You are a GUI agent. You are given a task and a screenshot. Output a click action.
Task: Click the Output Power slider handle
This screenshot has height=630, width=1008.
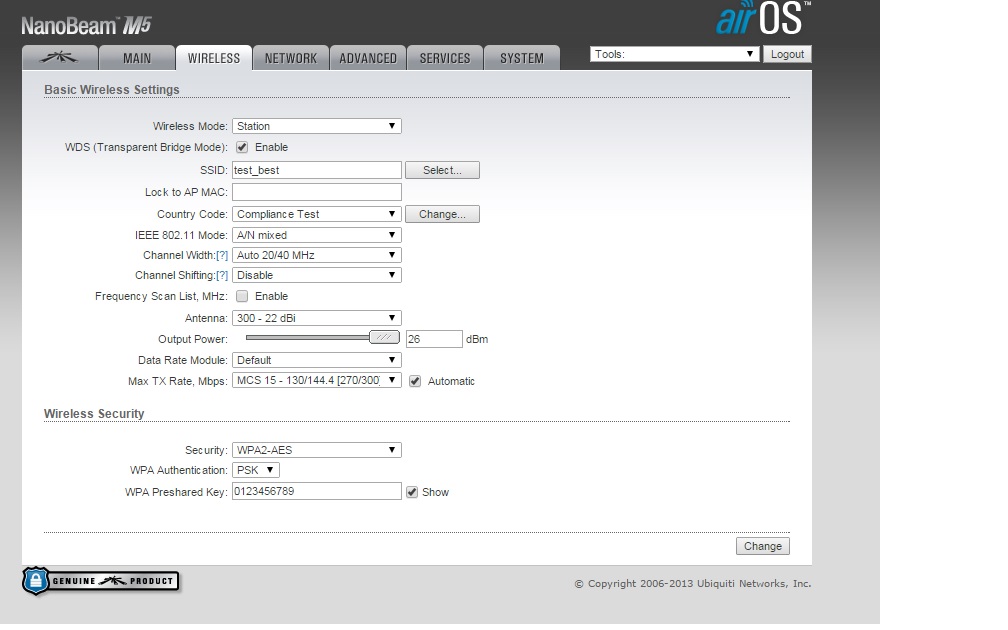coord(384,337)
